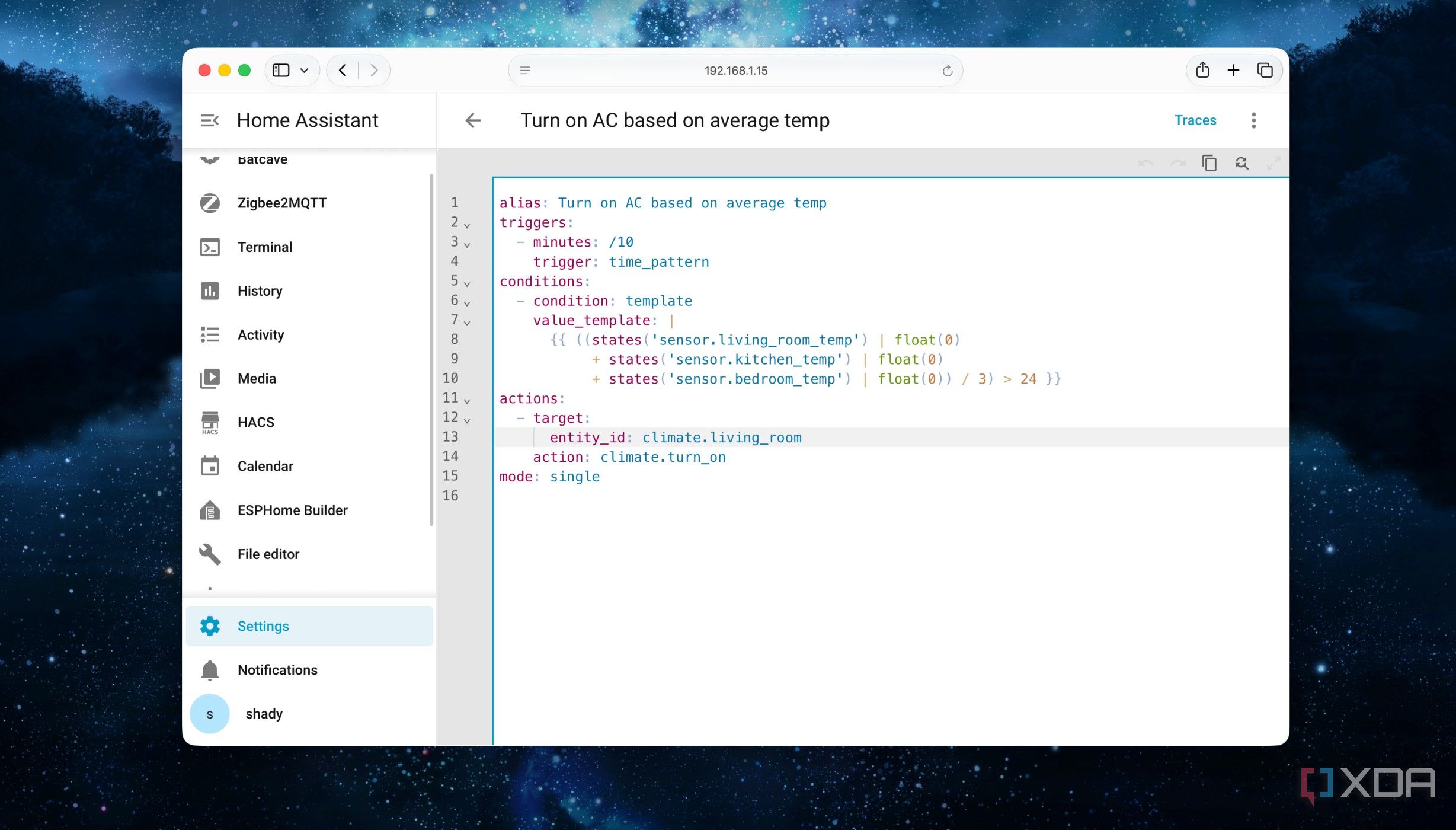Click 'sensor.bedroom_temp' in the template
The height and width of the screenshot is (830, 1456).
click(755, 379)
